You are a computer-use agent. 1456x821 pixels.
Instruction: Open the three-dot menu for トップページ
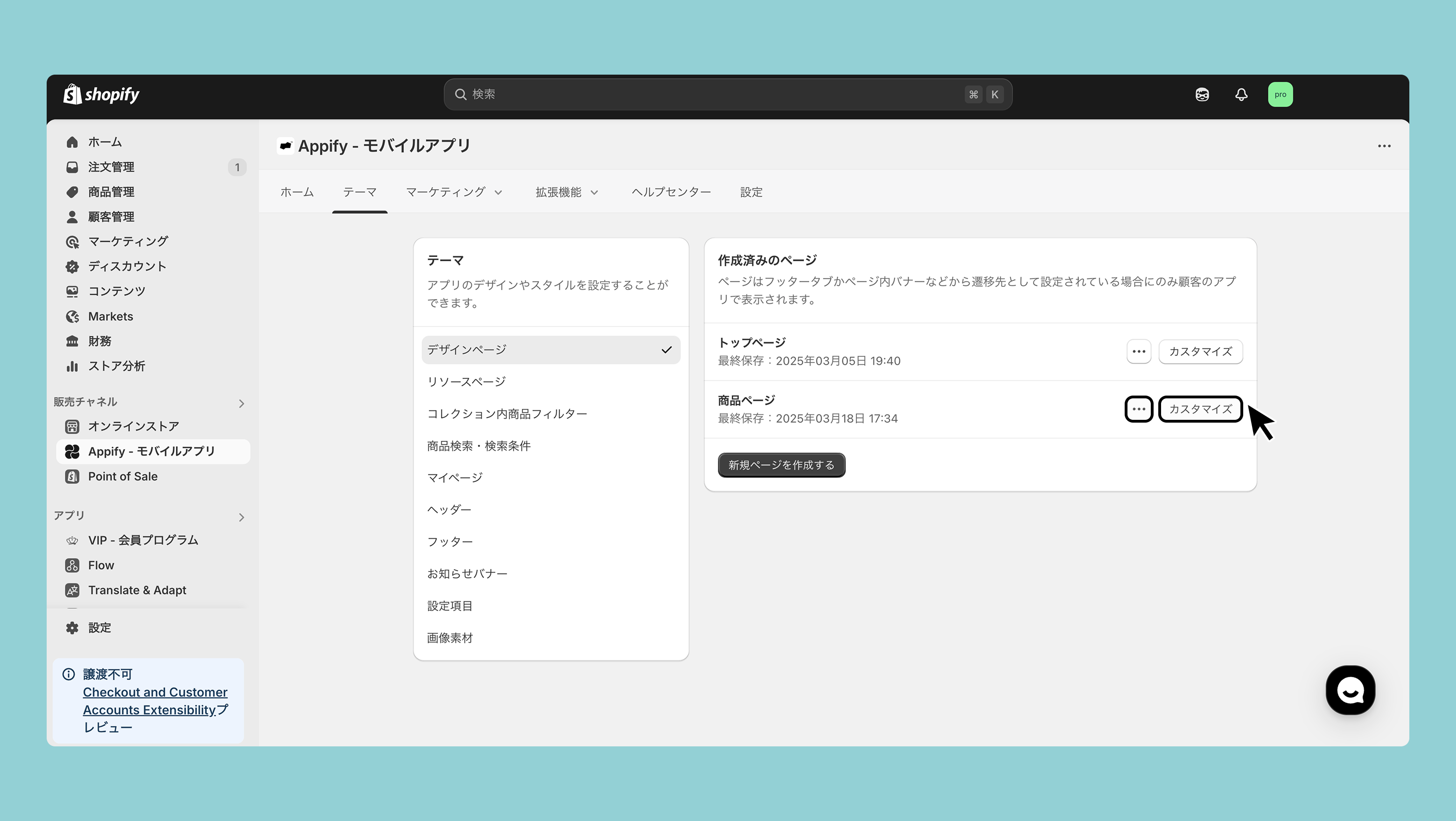[x=1138, y=351]
